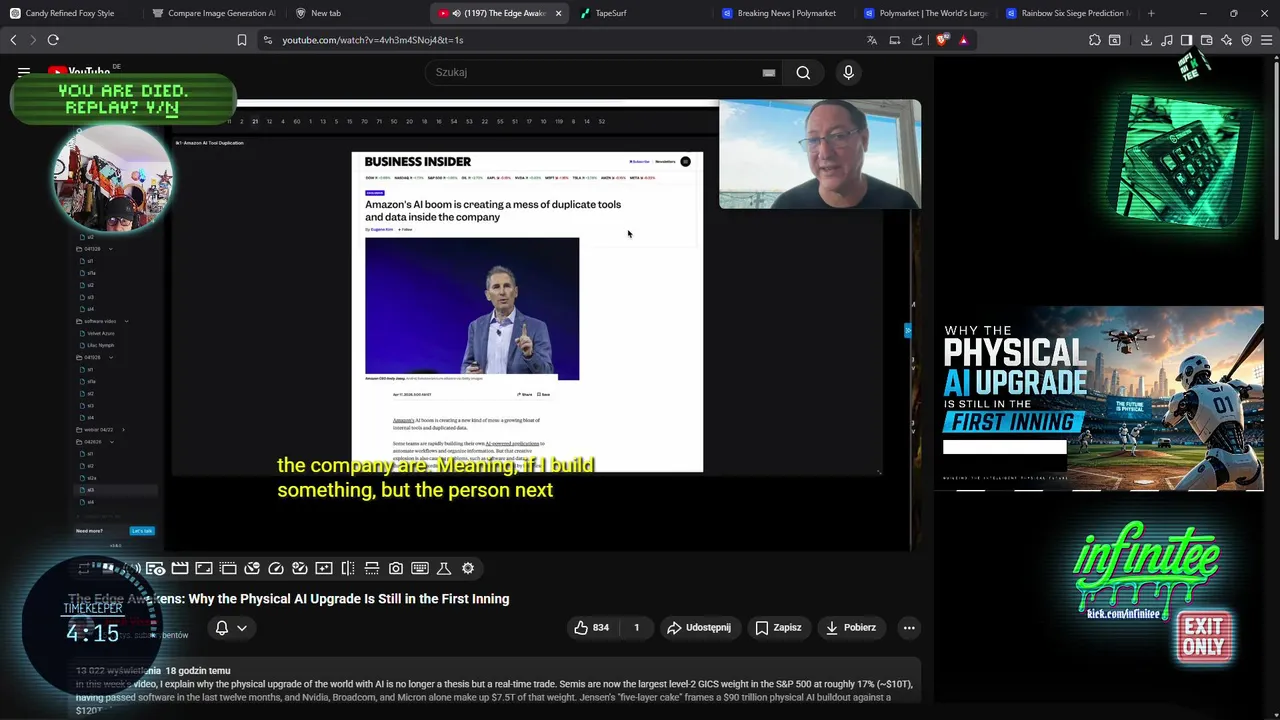Bookmark this page using bookmark icon
The height and width of the screenshot is (720, 1280).
coord(242,40)
